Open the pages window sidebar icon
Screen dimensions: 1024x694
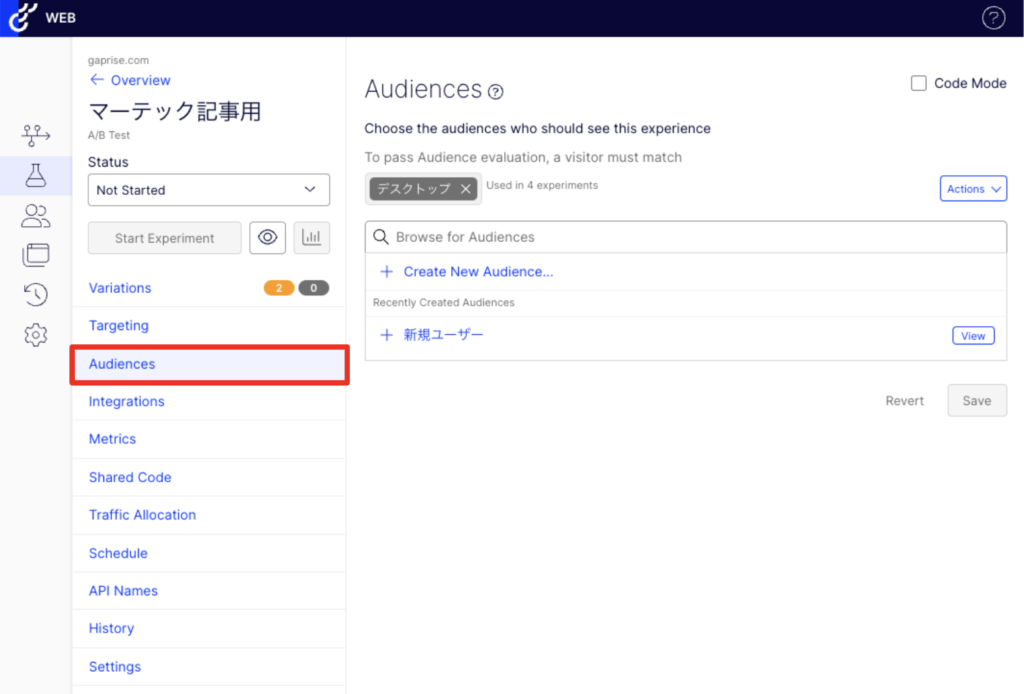(36, 255)
